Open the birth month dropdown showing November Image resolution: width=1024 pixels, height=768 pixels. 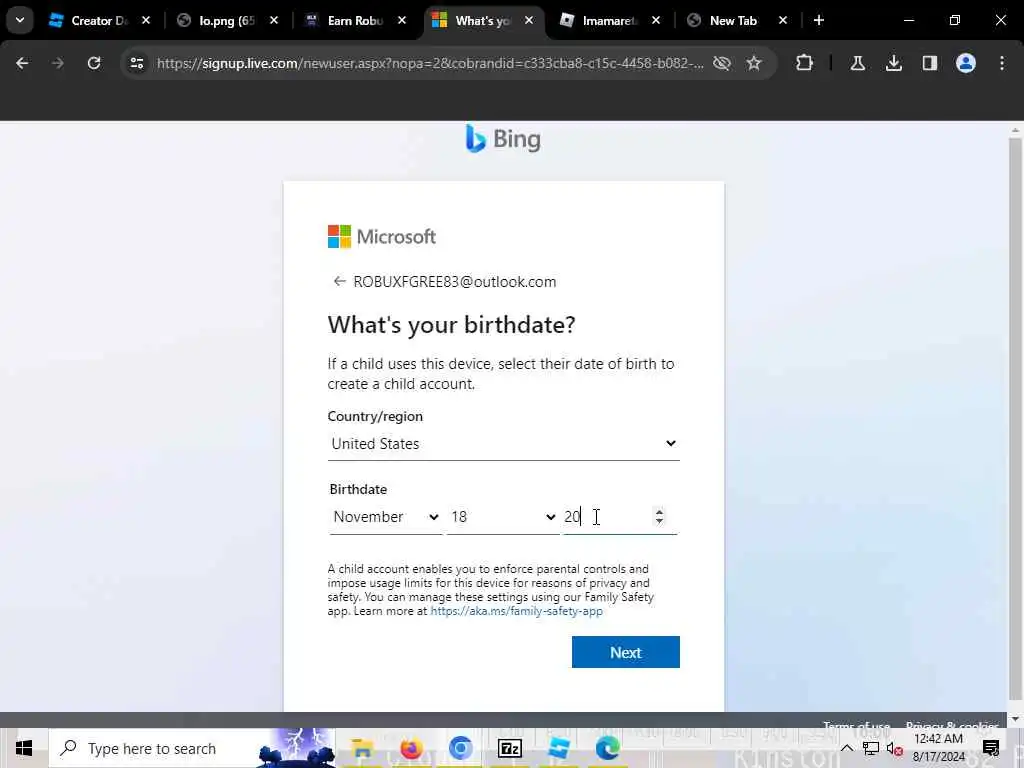pos(385,517)
